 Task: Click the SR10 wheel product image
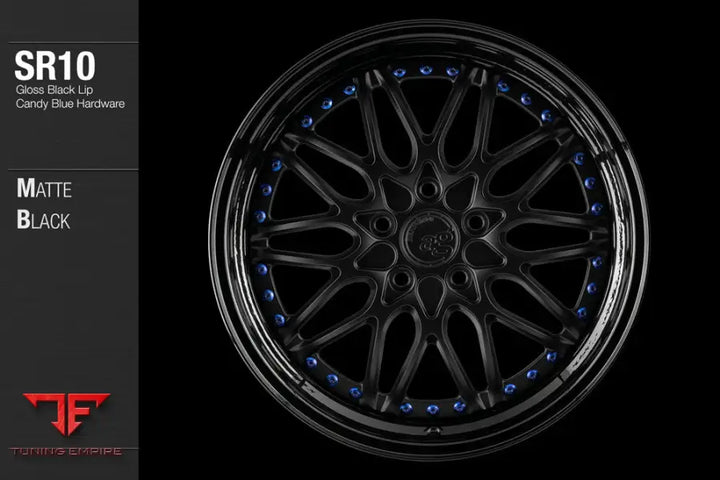coord(429,239)
